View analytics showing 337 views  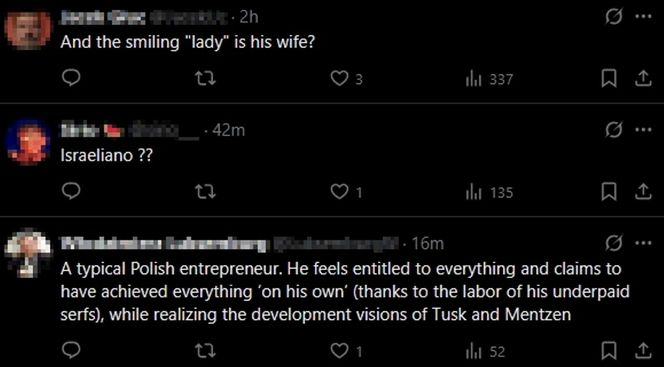[489, 79]
